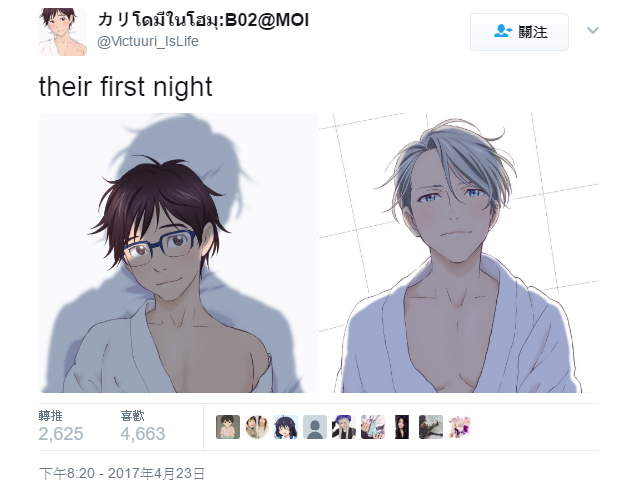Viewport: 637px width, 490px height.
Task: Open the last pink floral liker avatar
Action: pyautogui.click(x=460, y=427)
